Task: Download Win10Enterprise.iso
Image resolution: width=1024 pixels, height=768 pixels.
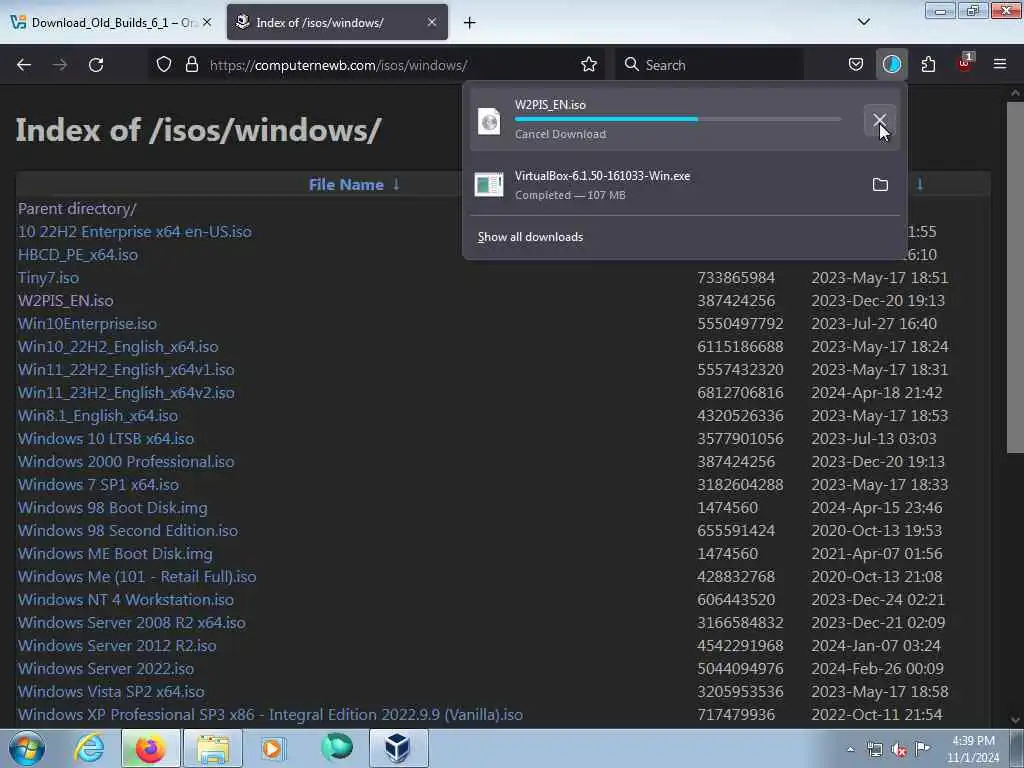Action: 88,324
